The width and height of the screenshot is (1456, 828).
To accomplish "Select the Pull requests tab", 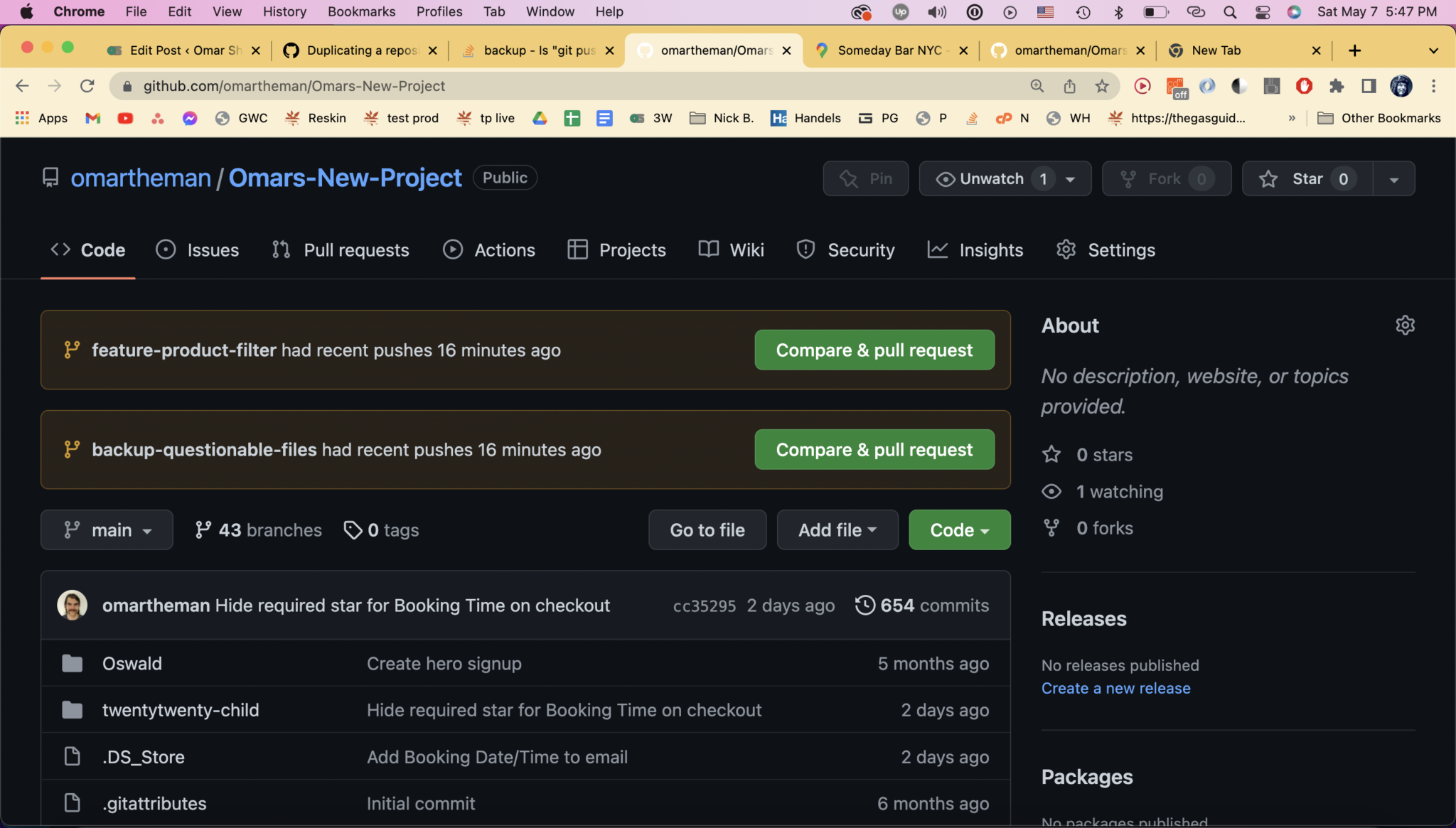I will tap(341, 249).
